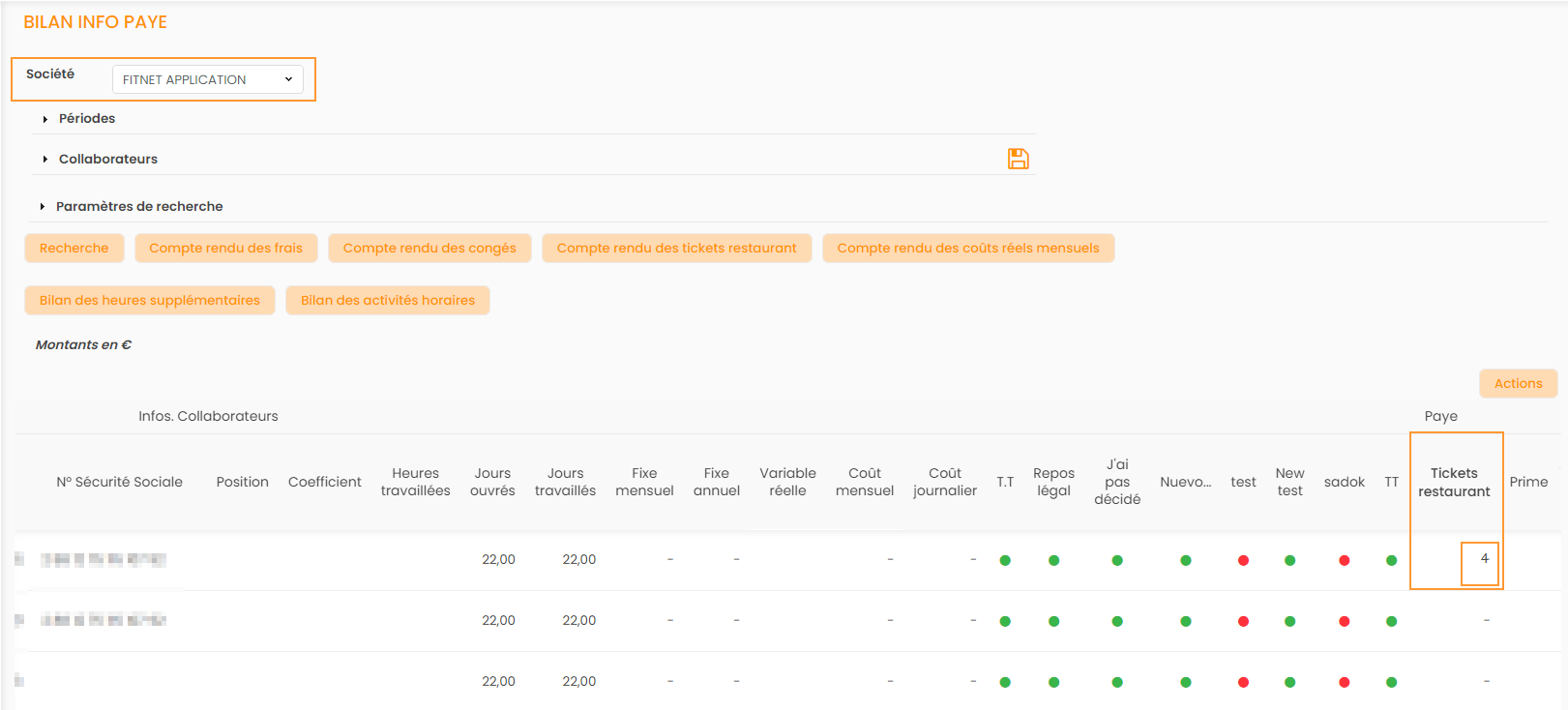The width and height of the screenshot is (1568, 710).
Task: Click third row red sadok status dot
Action: [1344, 682]
